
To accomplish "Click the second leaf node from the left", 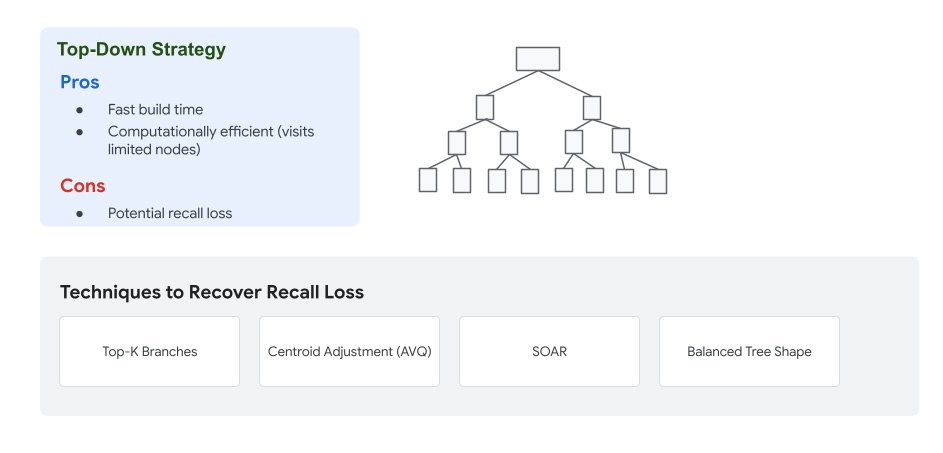I will [x=462, y=180].
